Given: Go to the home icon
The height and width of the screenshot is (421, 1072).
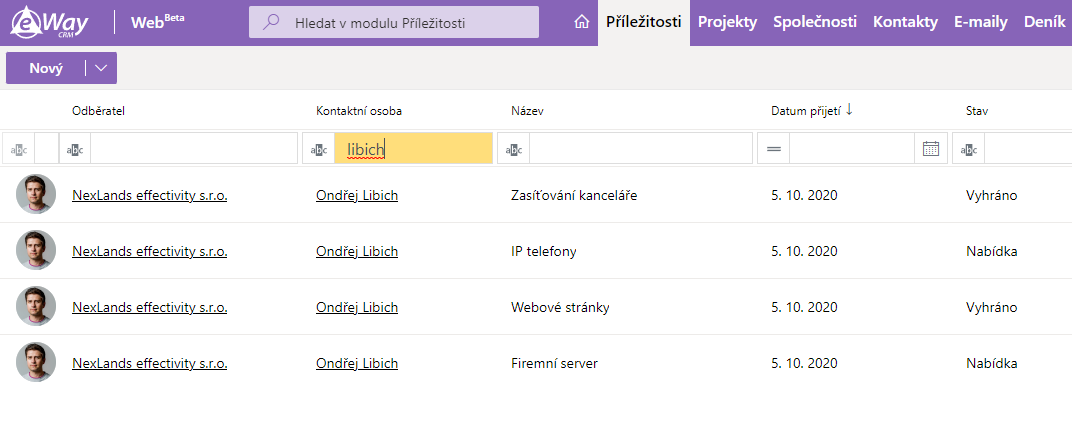Looking at the screenshot, I should click(x=582, y=23).
